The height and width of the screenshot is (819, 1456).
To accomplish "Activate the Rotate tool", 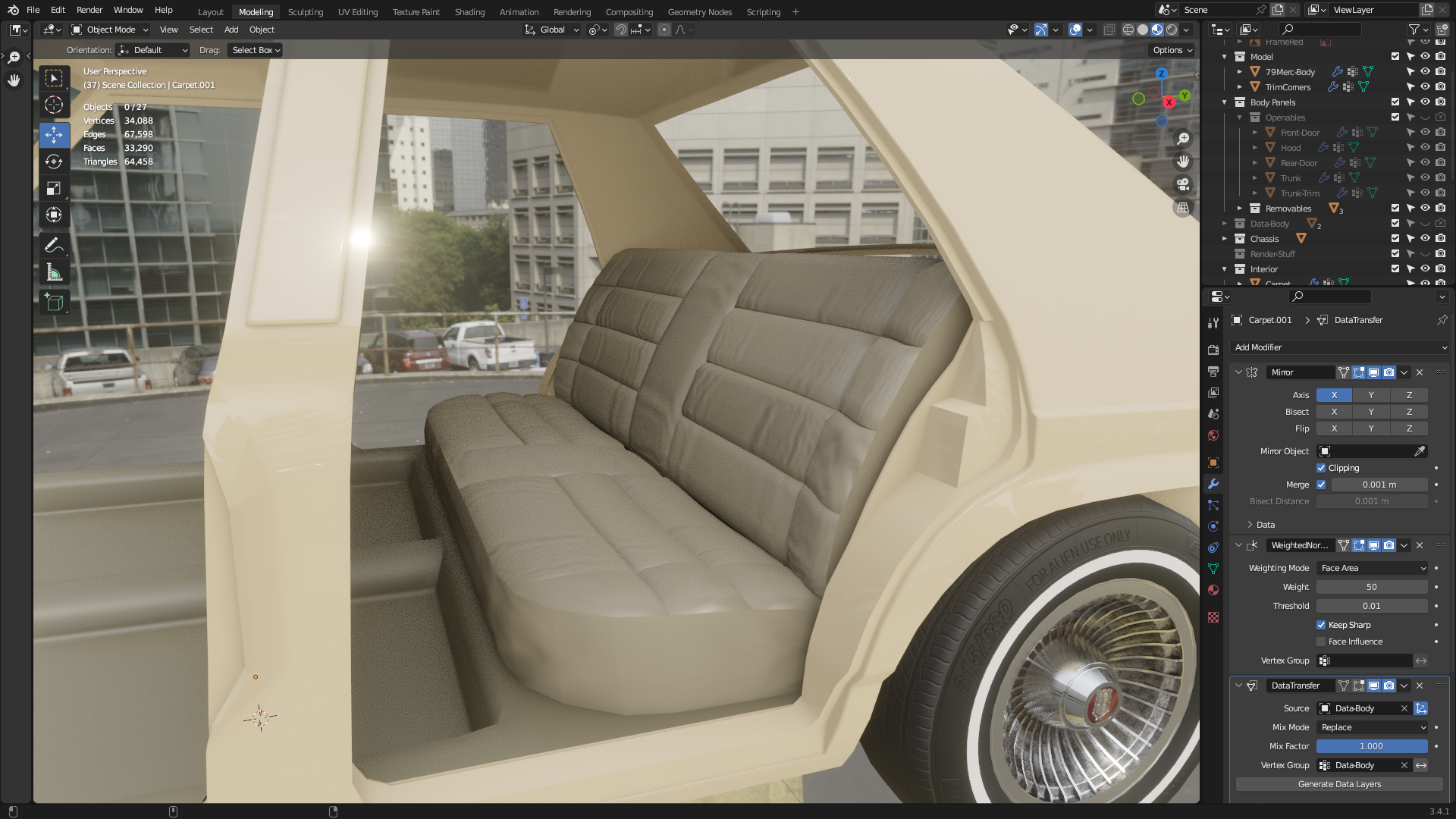I will click(x=54, y=162).
